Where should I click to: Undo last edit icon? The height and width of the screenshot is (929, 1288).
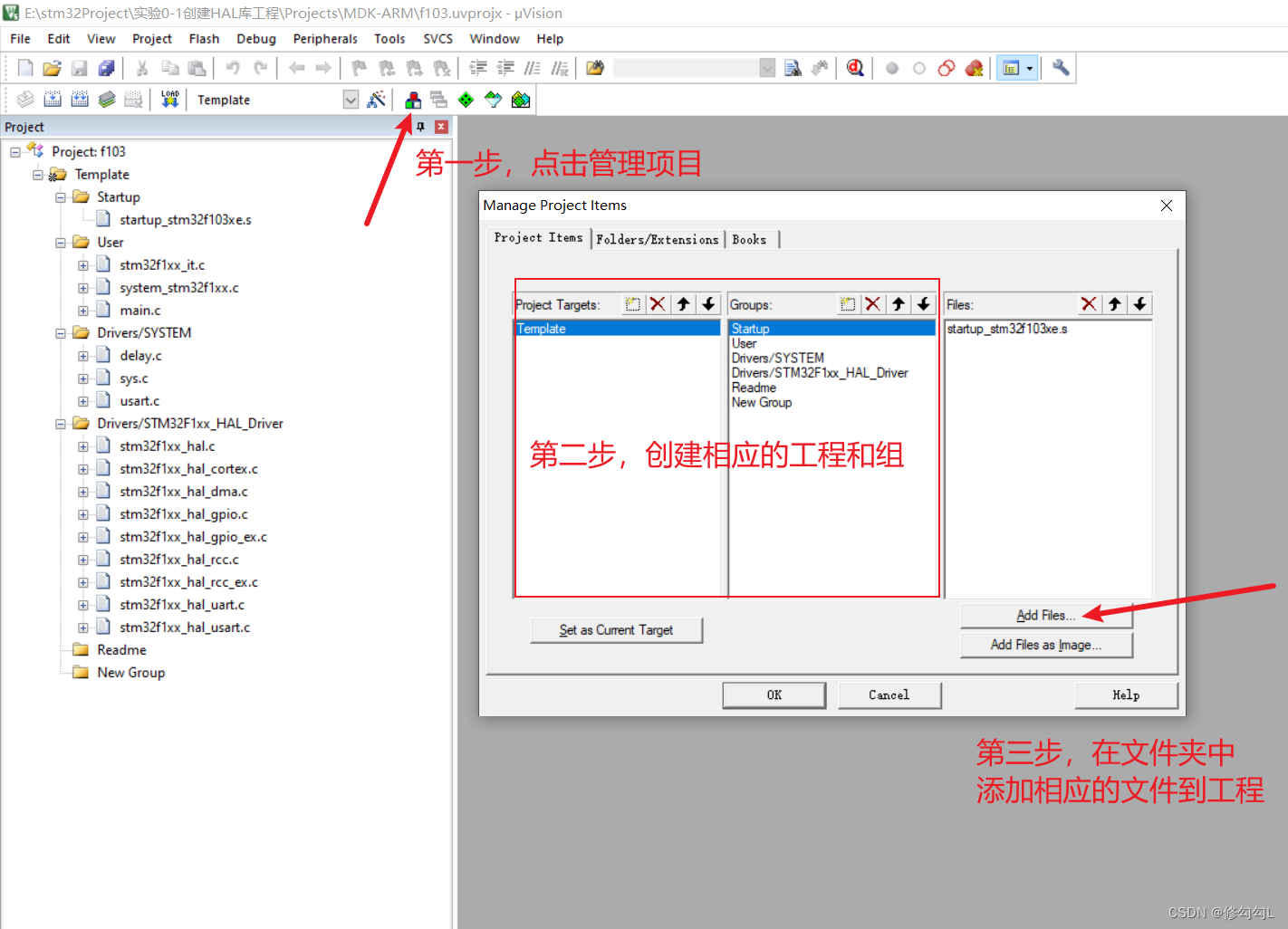pyautogui.click(x=233, y=68)
